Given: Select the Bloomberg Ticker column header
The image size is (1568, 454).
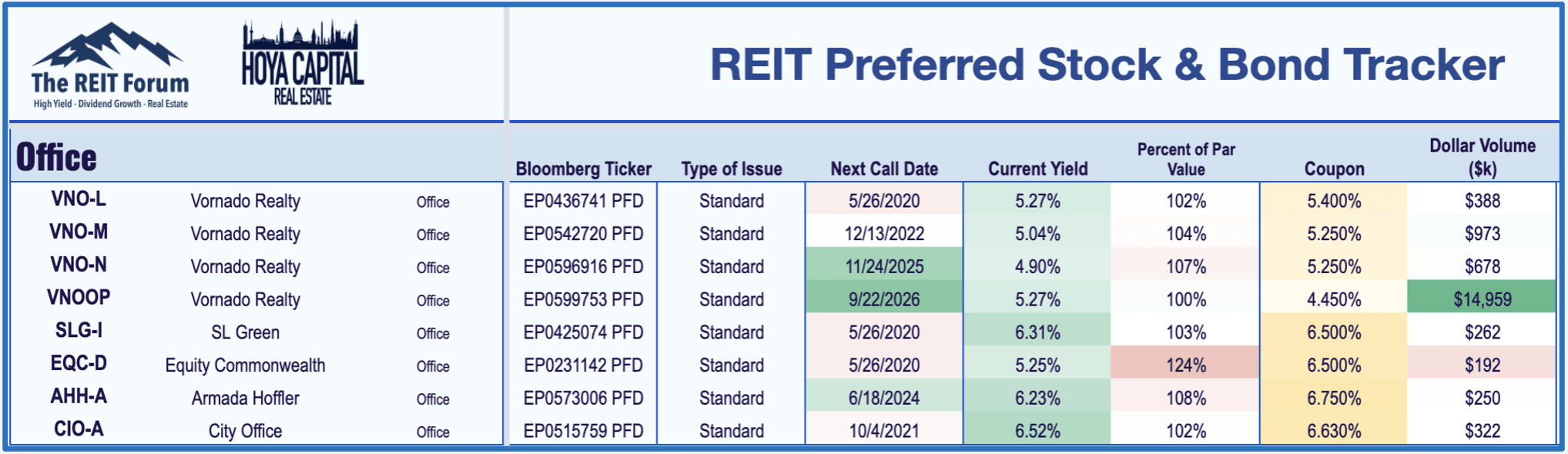Looking at the screenshot, I should pyautogui.click(x=584, y=169).
